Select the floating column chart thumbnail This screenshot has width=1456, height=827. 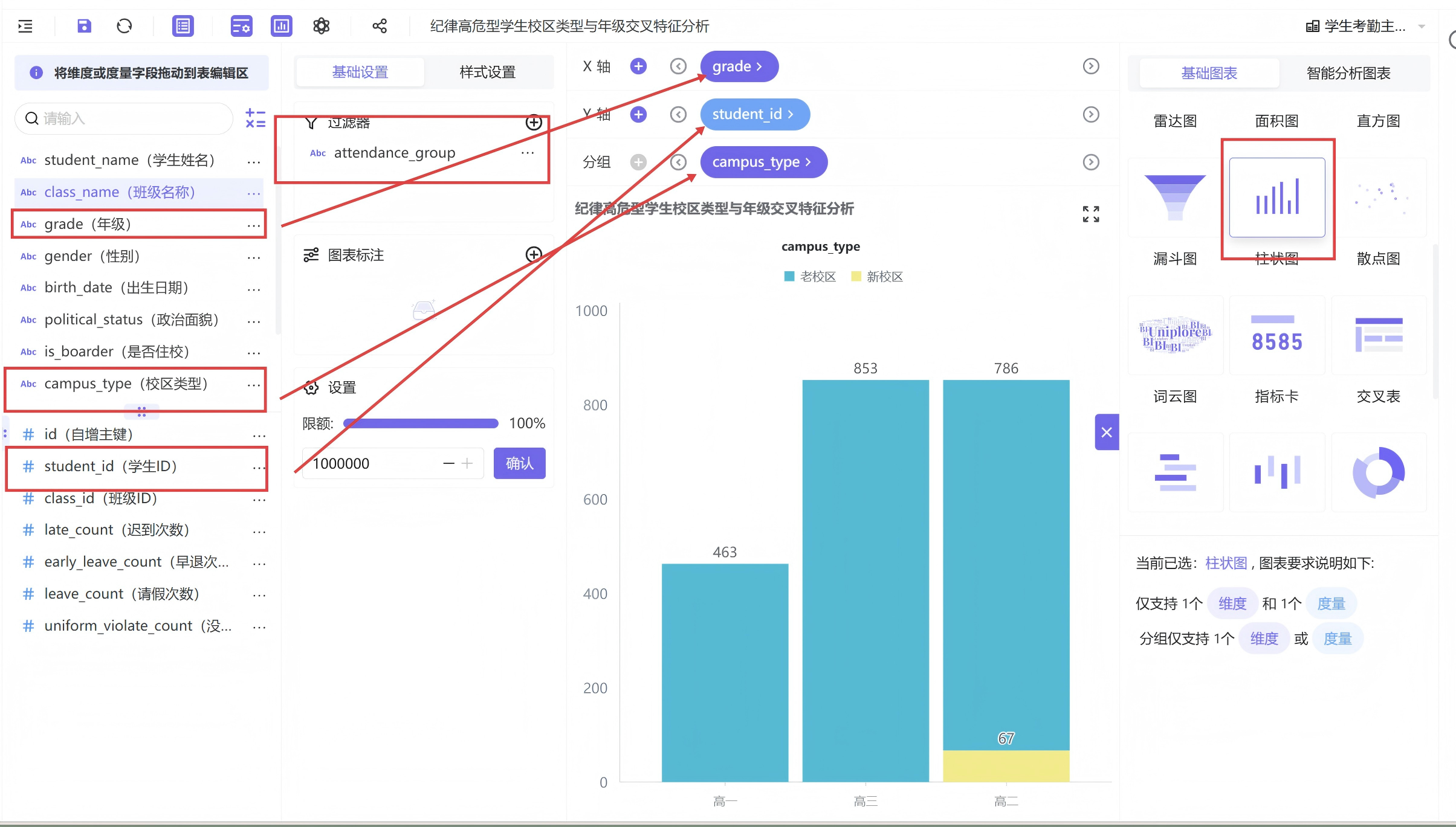tap(1277, 472)
